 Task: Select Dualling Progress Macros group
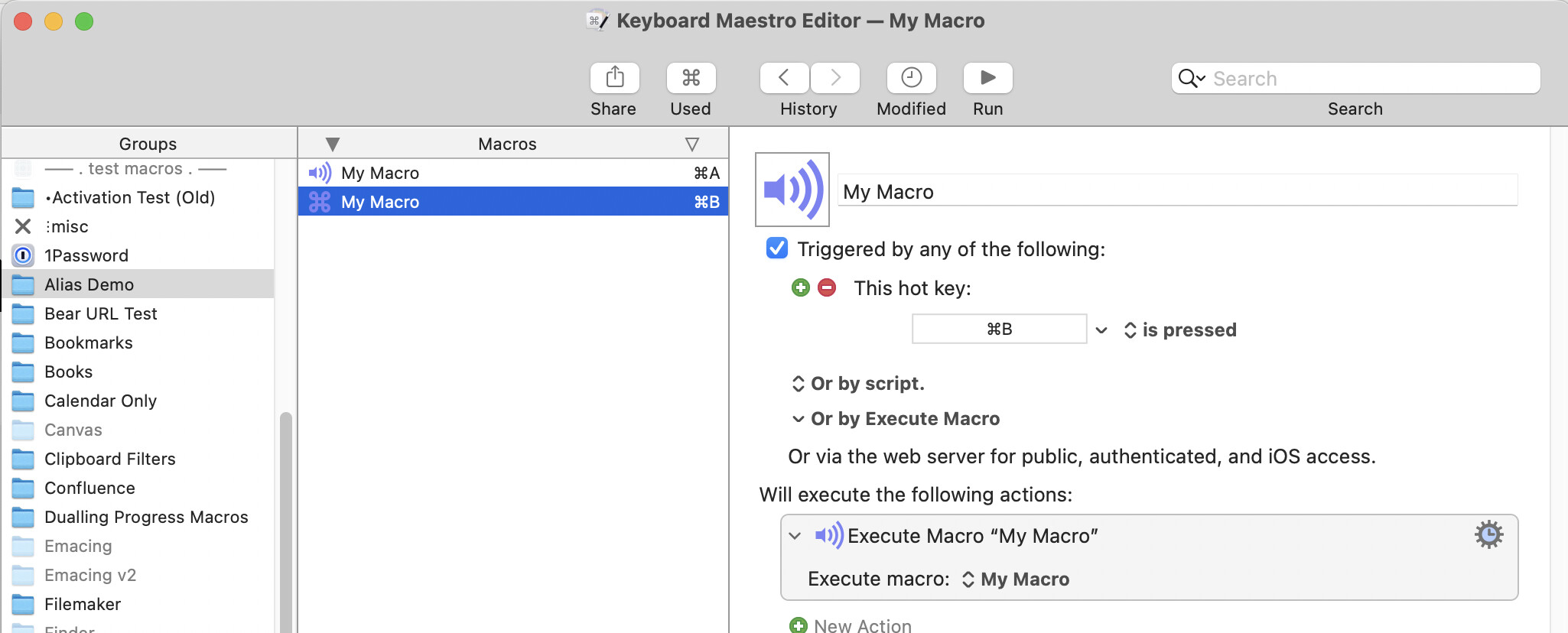point(138,517)
